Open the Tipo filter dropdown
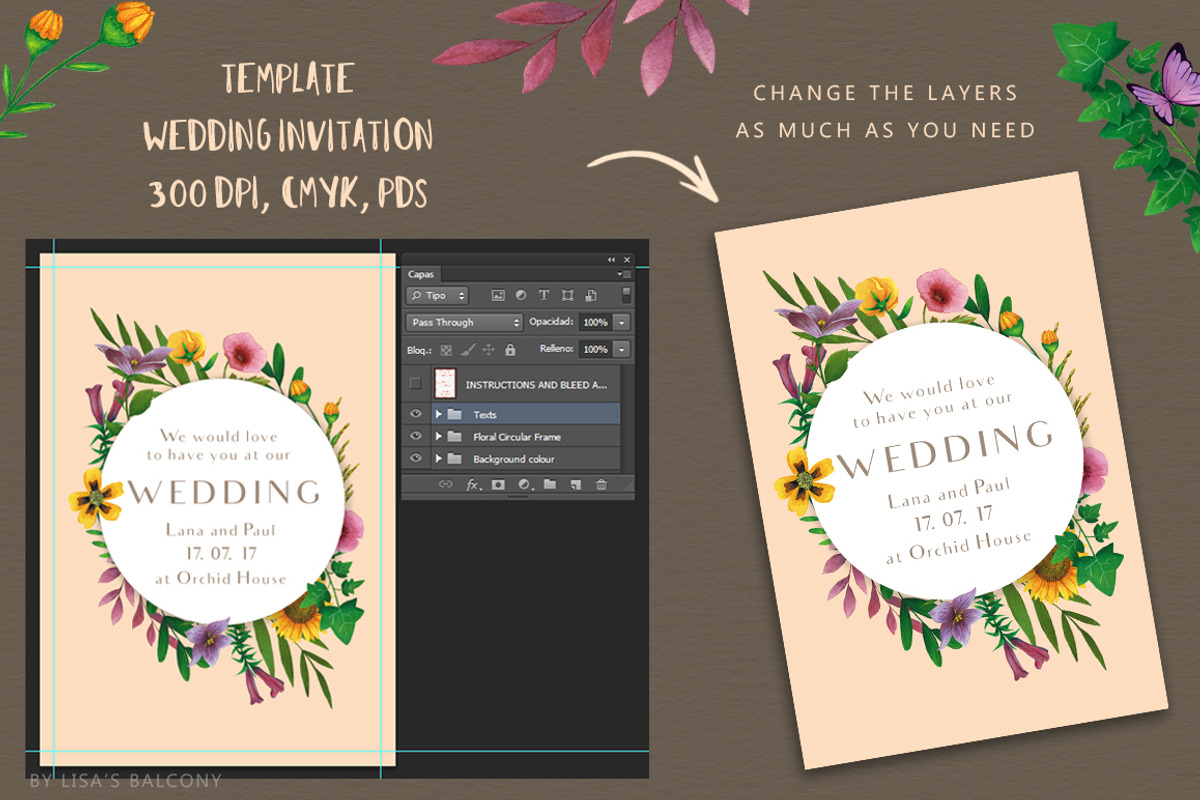The height and width of the screenshot is (800, 1200). point(437,296)
